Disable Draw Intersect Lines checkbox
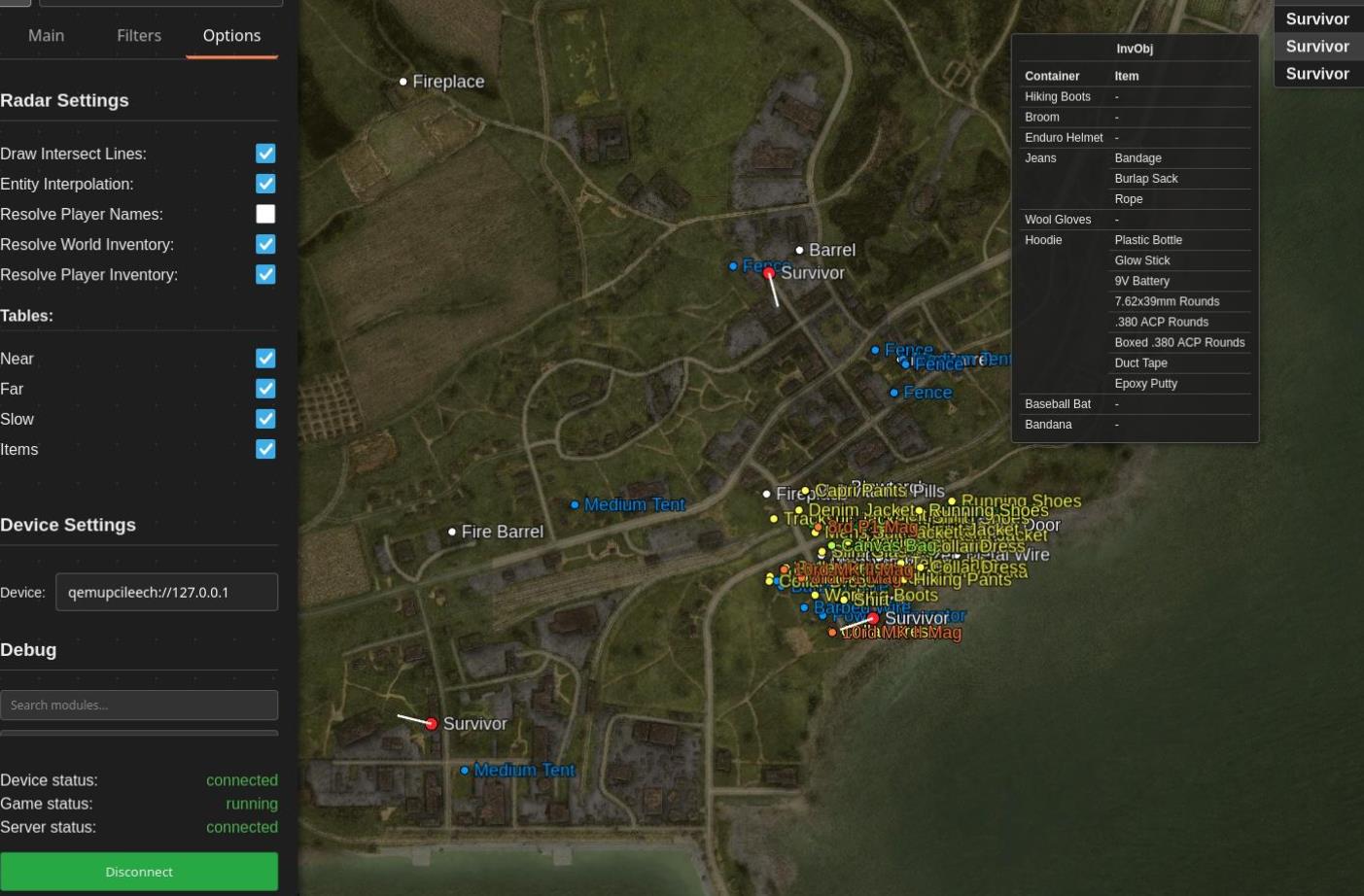Image resolution: width=1364 pixels, height=896 pixels. pyautogui.click(x=265, y=154)
